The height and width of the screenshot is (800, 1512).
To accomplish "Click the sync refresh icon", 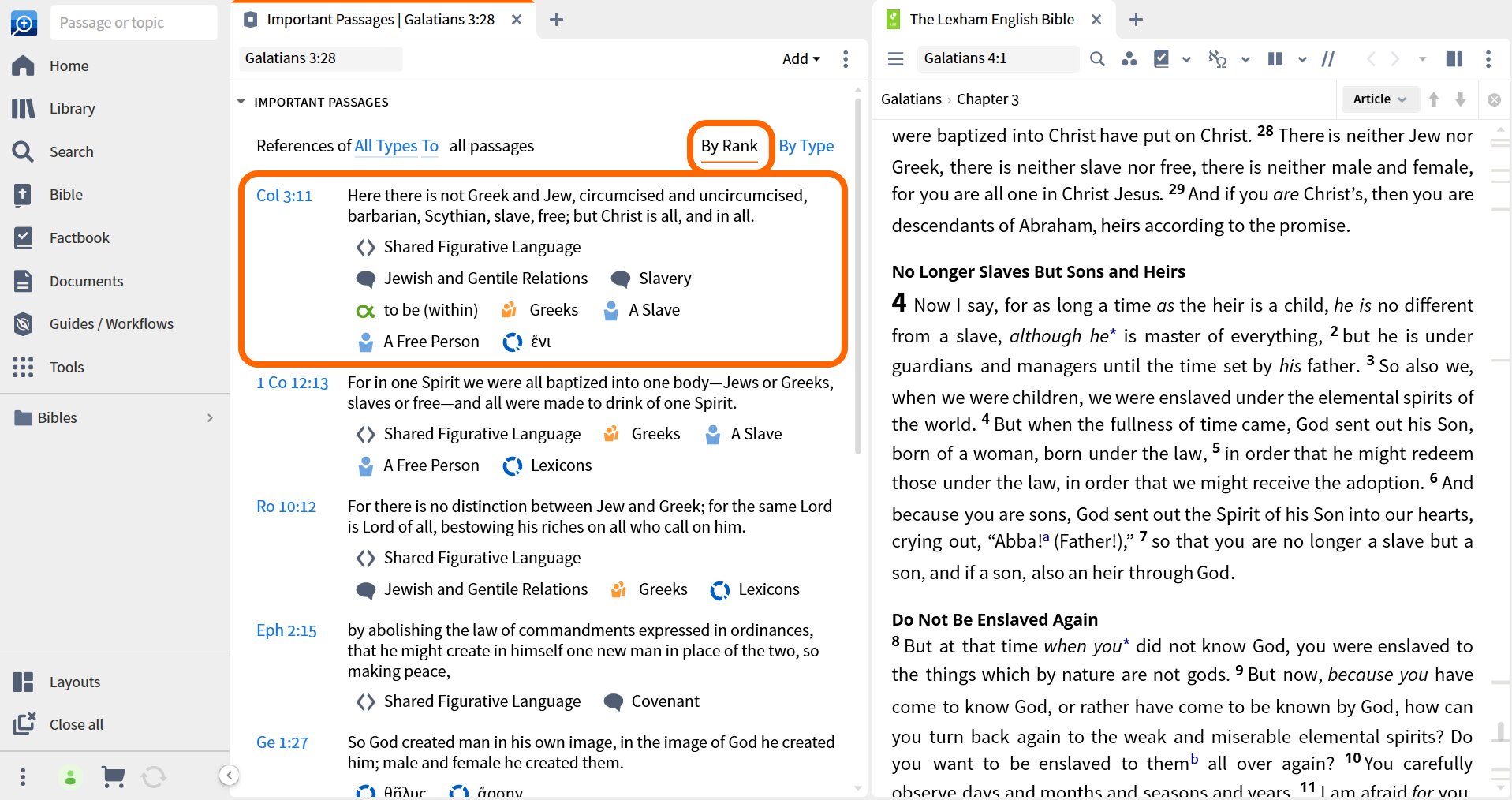I will pos(154,777).
